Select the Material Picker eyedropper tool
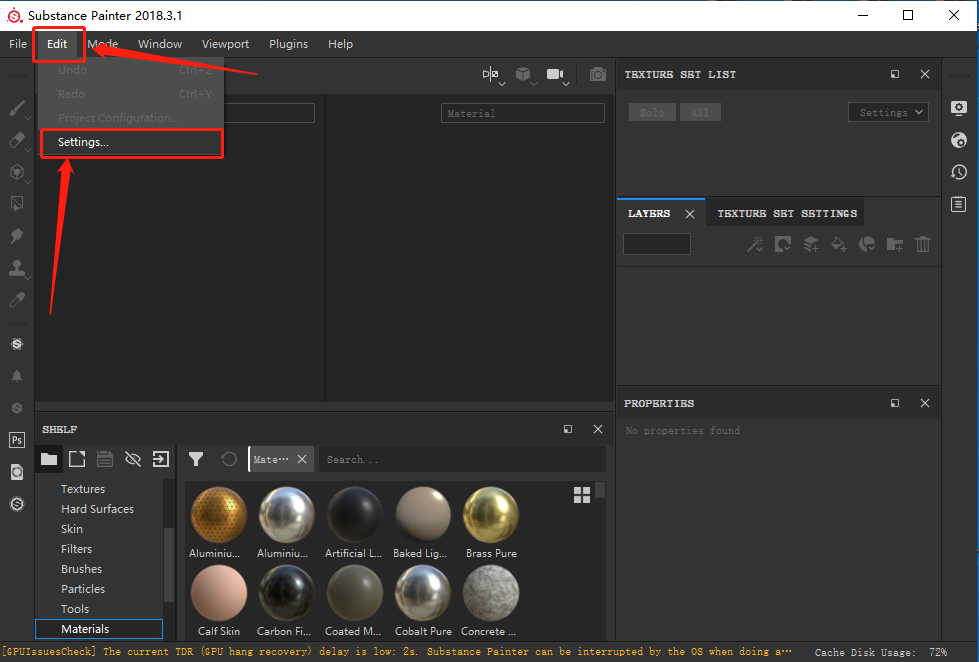979x662 pixels. (x=17, y=300)
